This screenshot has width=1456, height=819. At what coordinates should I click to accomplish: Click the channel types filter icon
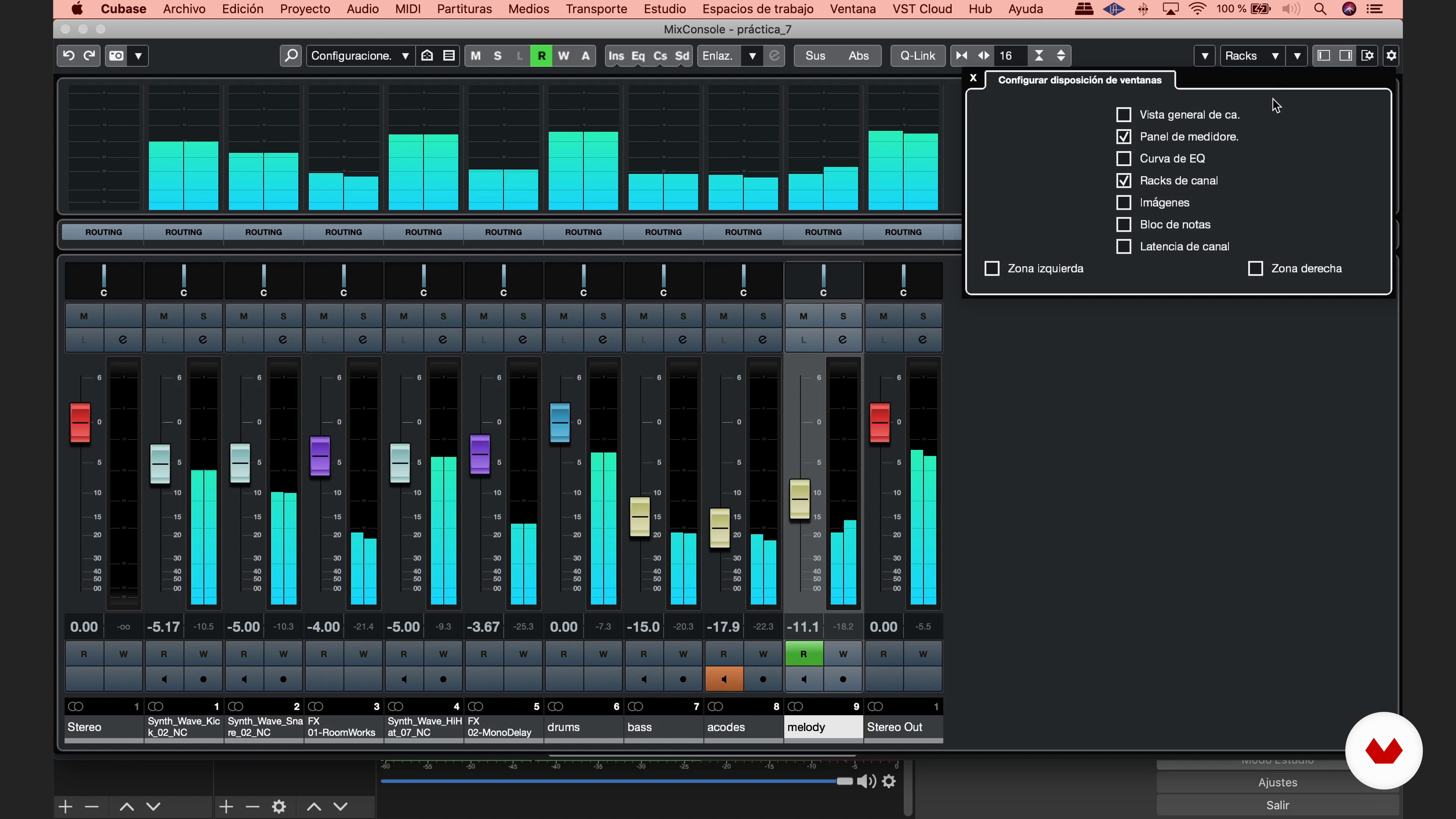449,55
